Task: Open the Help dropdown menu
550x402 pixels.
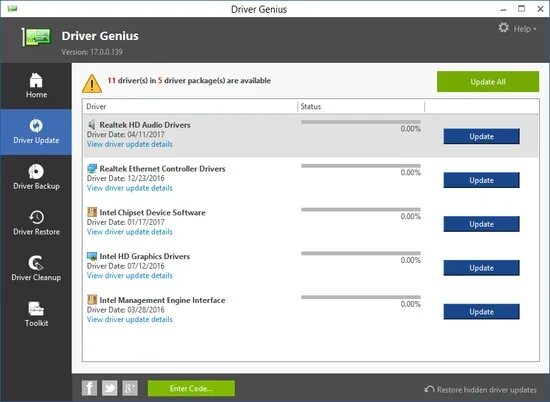Action: coord(525,29)
